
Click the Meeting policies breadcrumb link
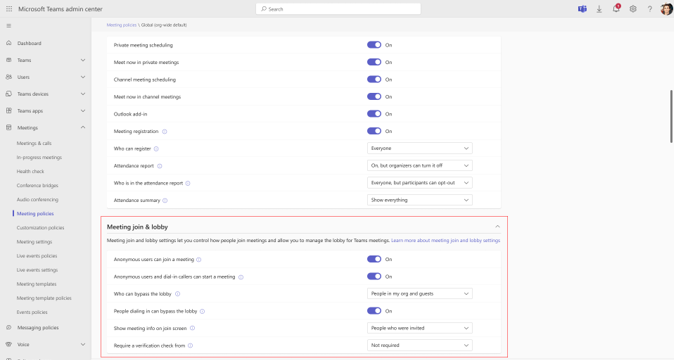[x=121, y=25]
